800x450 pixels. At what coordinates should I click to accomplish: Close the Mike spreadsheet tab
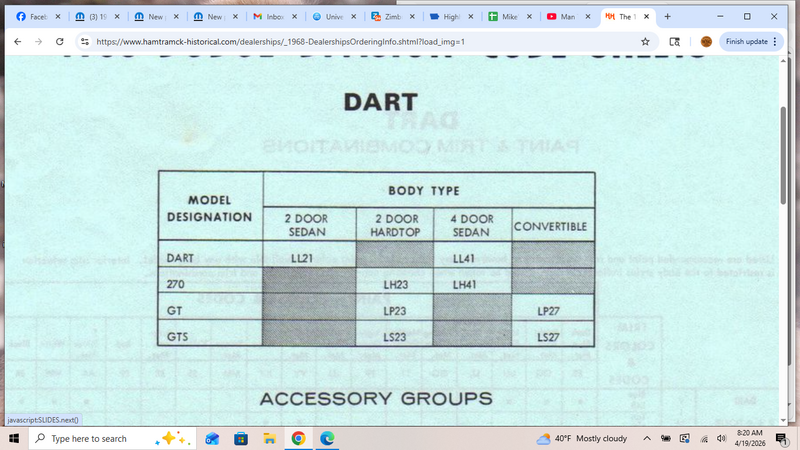pos(530,17)
